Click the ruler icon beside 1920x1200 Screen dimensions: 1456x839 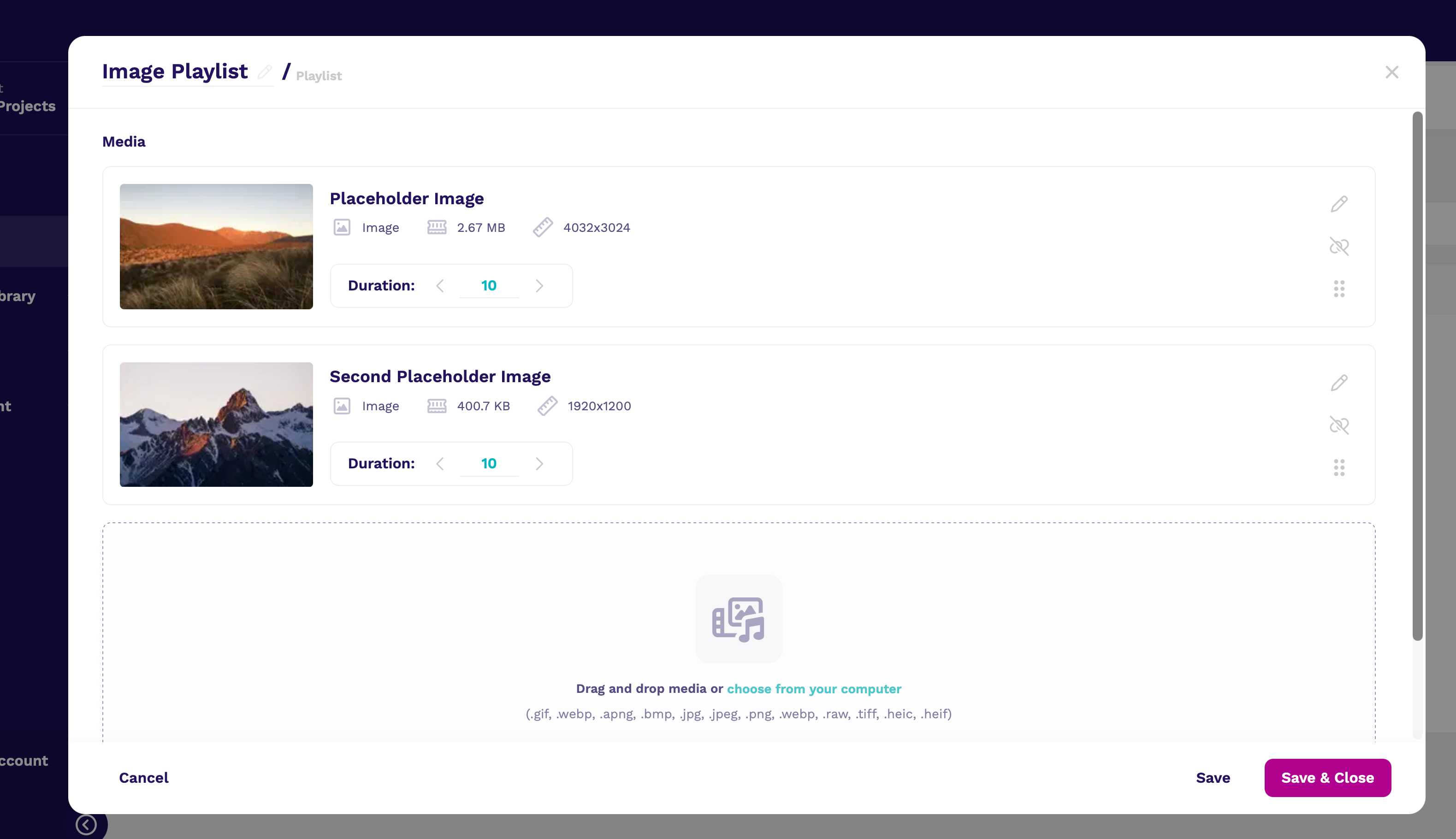(x=547, y=406)
